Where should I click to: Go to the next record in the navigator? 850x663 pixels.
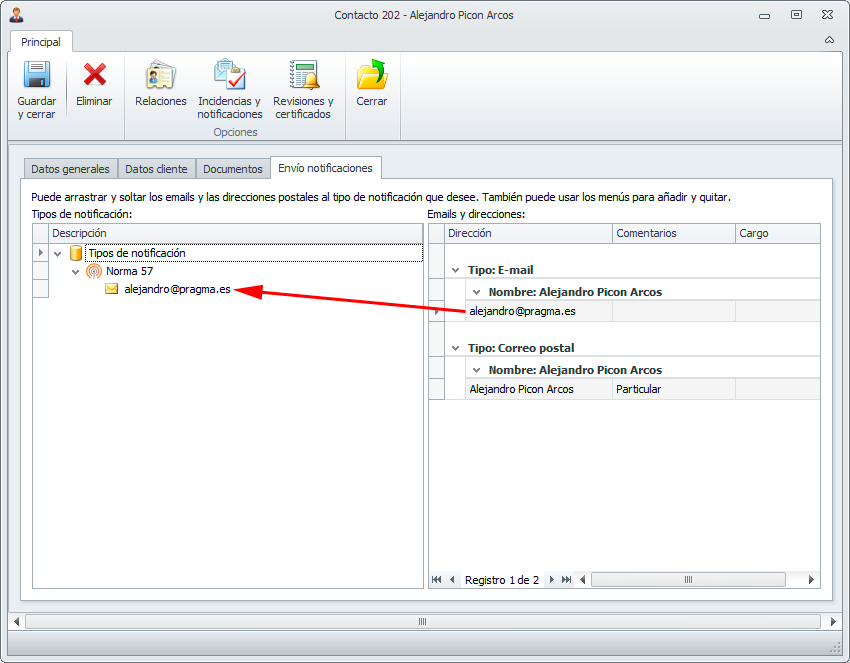click(551, 580)
